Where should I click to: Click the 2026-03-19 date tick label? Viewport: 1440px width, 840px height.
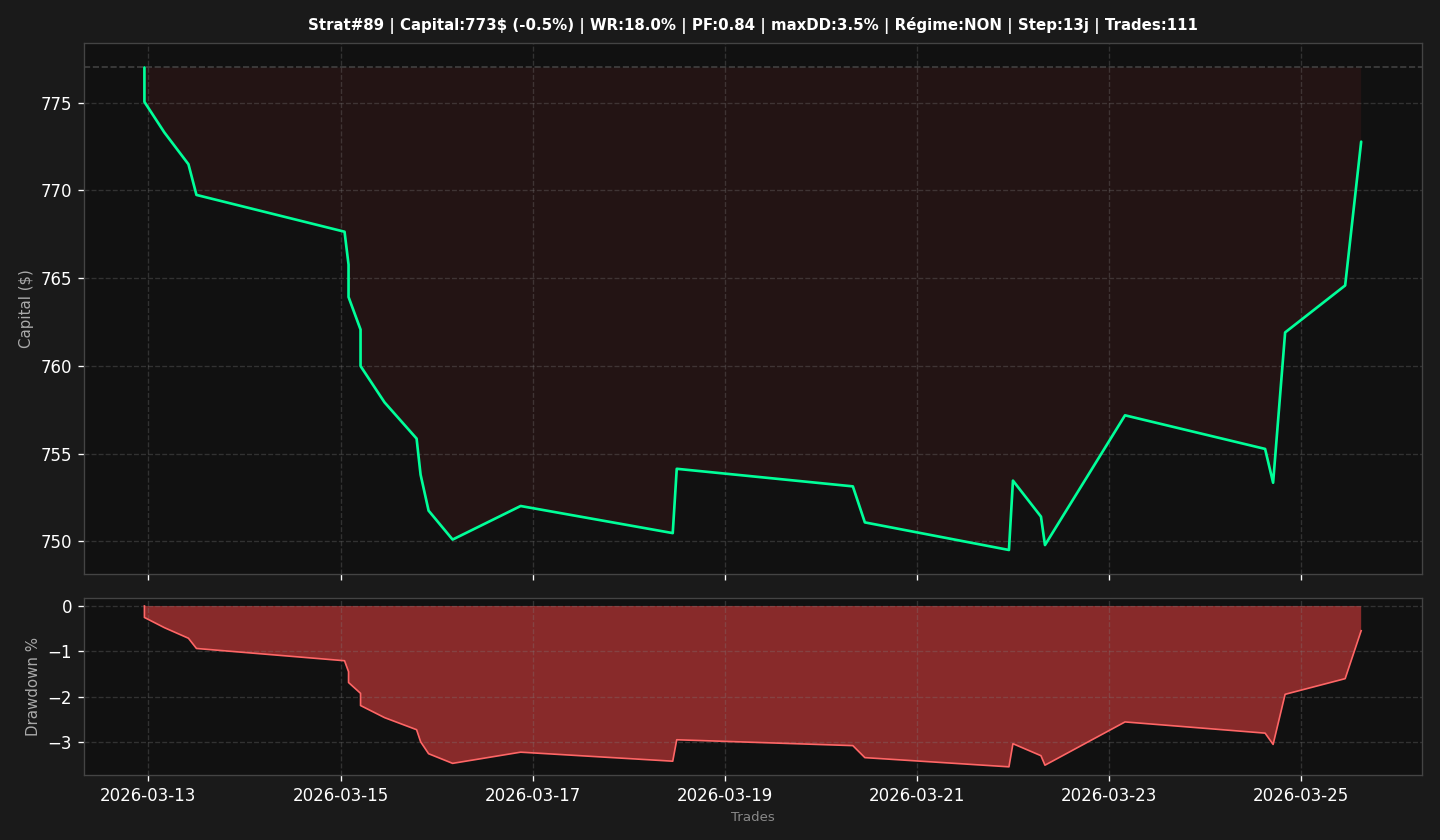pos(725,796)
